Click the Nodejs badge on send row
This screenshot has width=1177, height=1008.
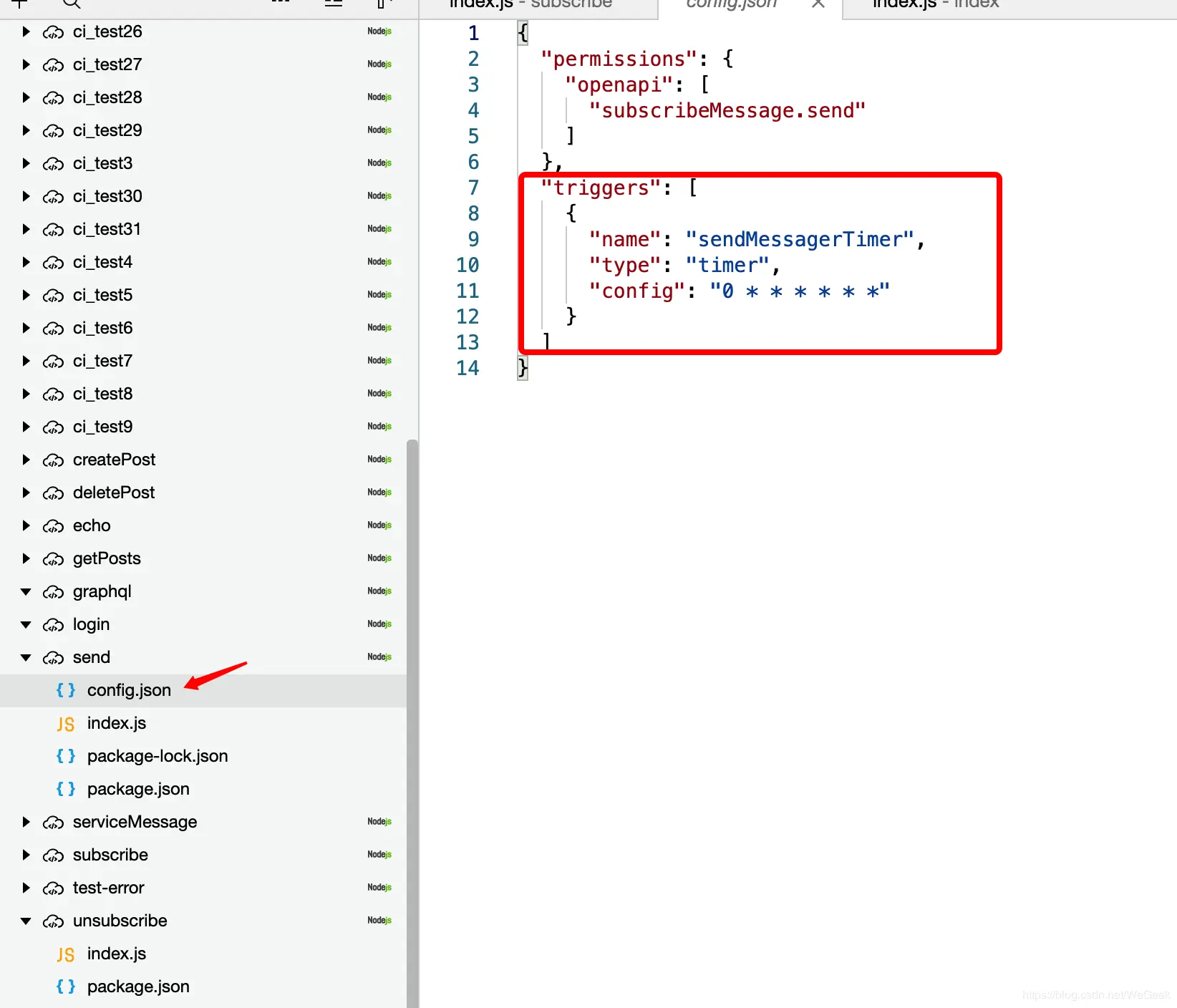point(379,657)
